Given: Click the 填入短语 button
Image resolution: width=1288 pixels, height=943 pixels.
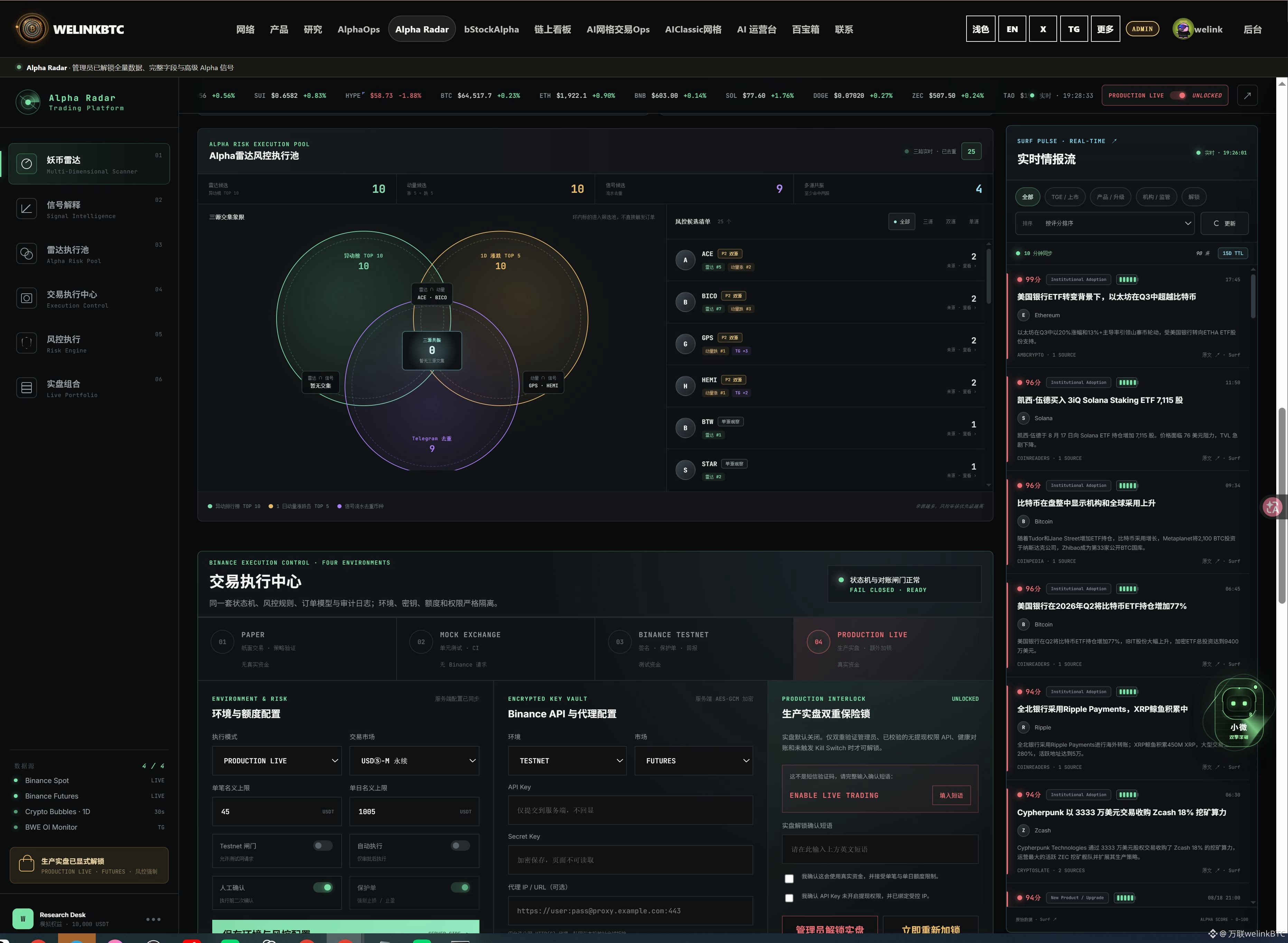Looking at the screenshot, I should 951,795.
